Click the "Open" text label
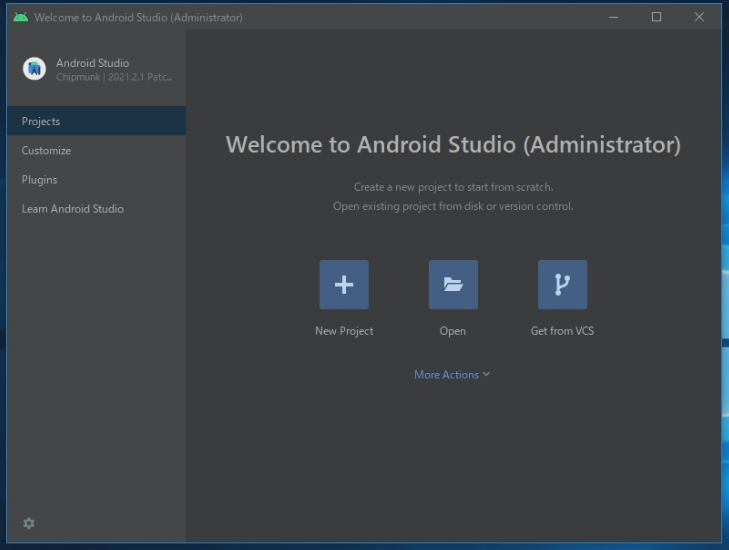Viewport: 729px width, 550px height. pyautogui.click(x=453, y=331)
